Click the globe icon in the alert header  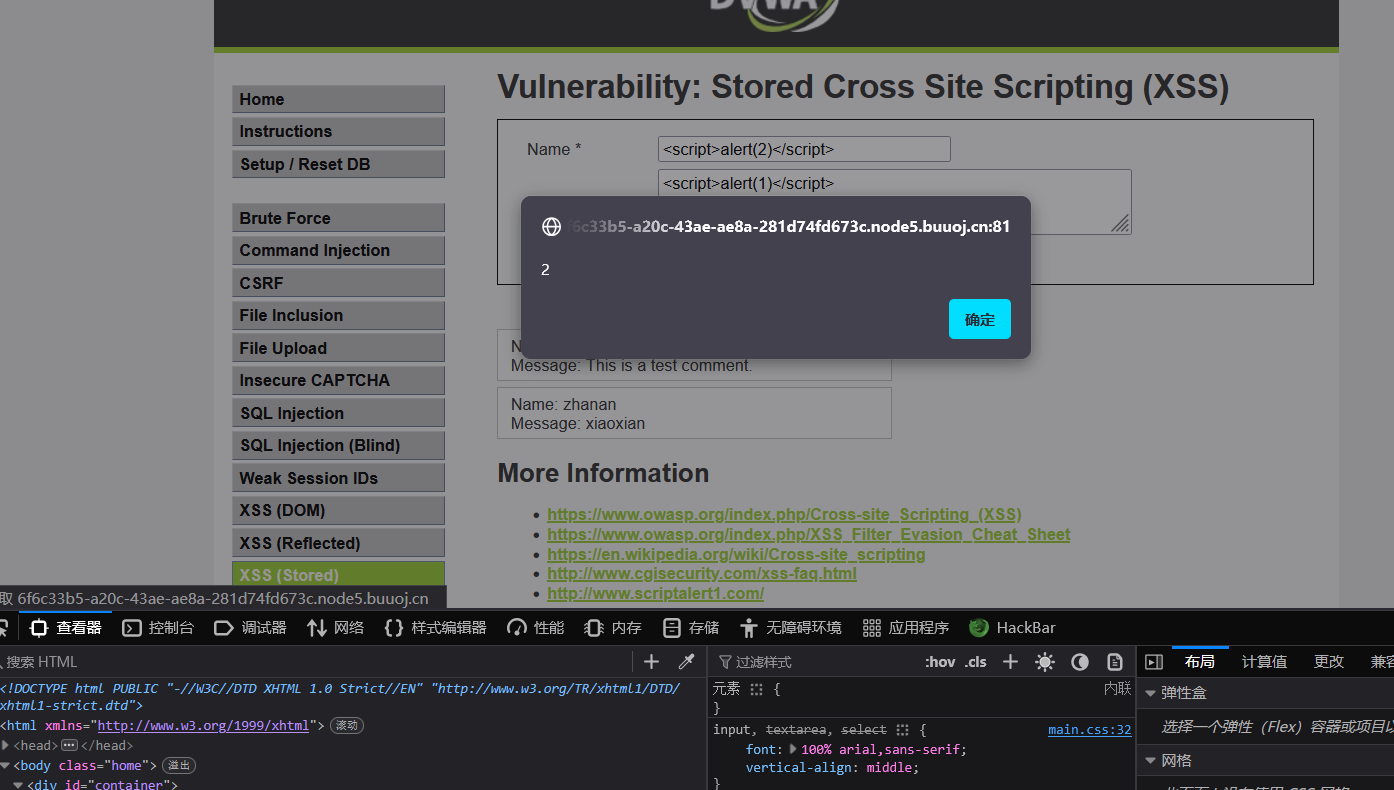[x=551, y=227]
